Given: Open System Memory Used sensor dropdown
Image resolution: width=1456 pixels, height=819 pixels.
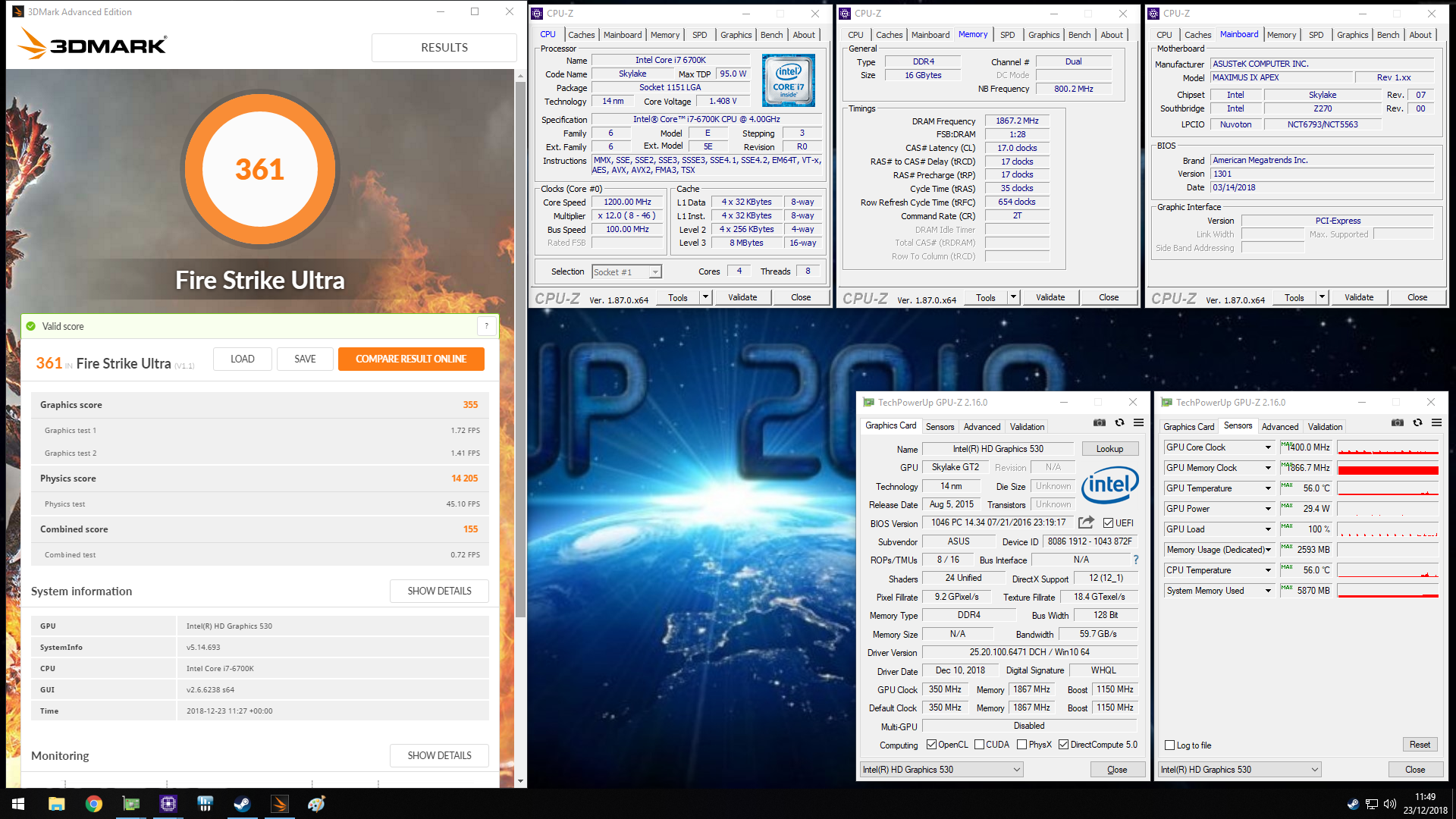Looking at the screenshot, I should tap(1267, 591).
